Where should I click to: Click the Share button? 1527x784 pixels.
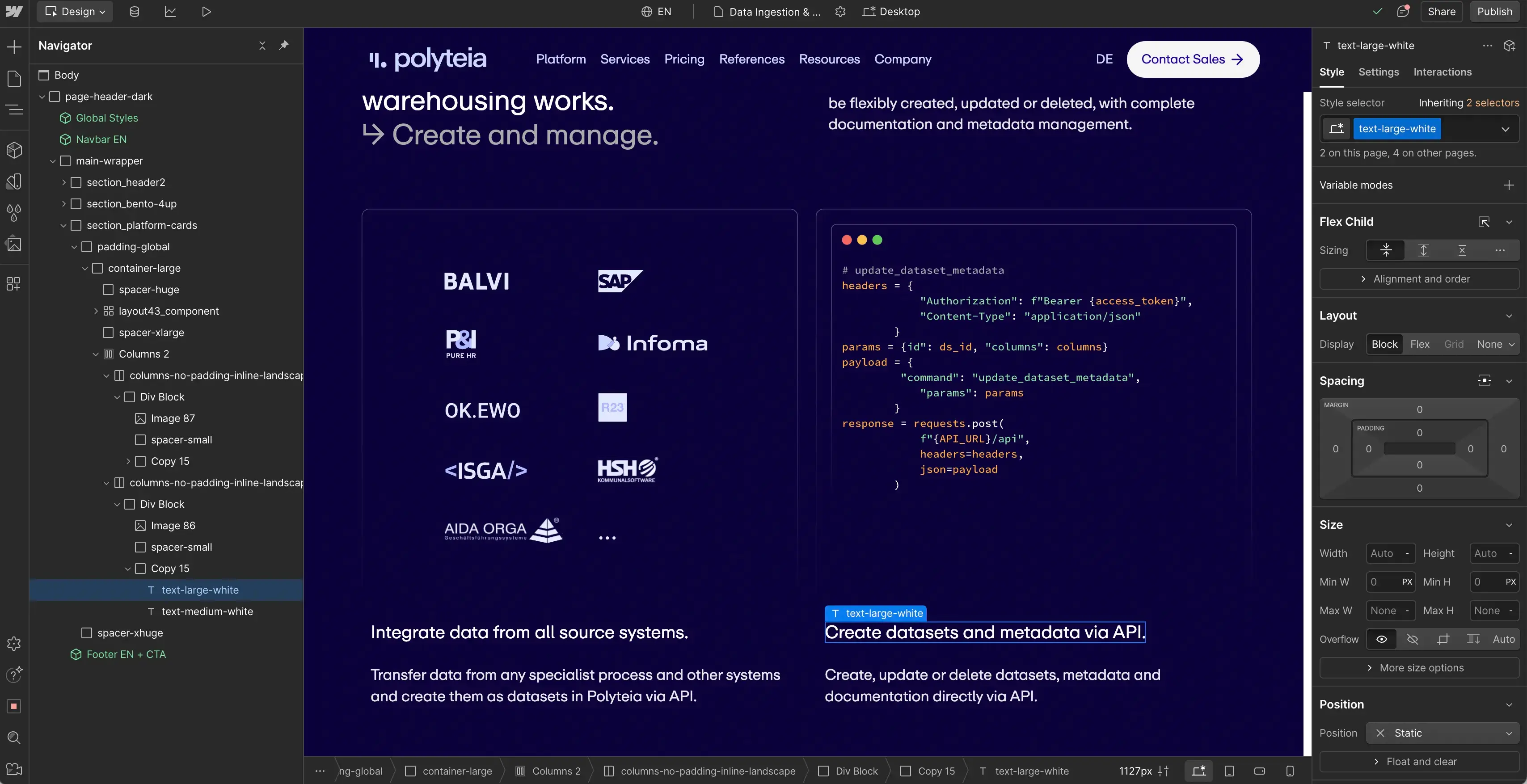pyautogui.click(x=1441, y=12)
